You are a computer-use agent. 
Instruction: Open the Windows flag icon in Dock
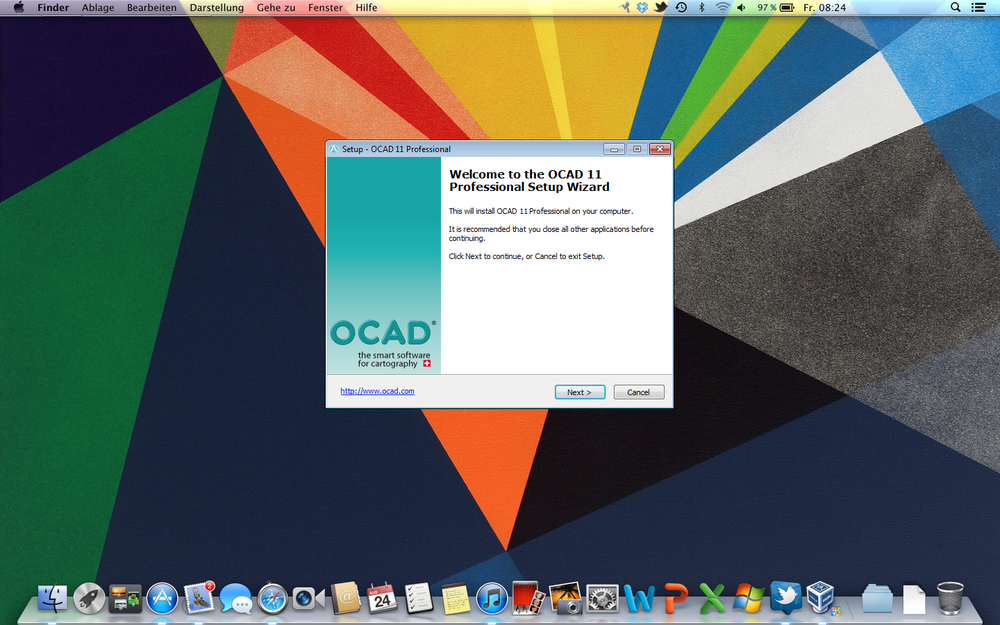coord(749,598)
